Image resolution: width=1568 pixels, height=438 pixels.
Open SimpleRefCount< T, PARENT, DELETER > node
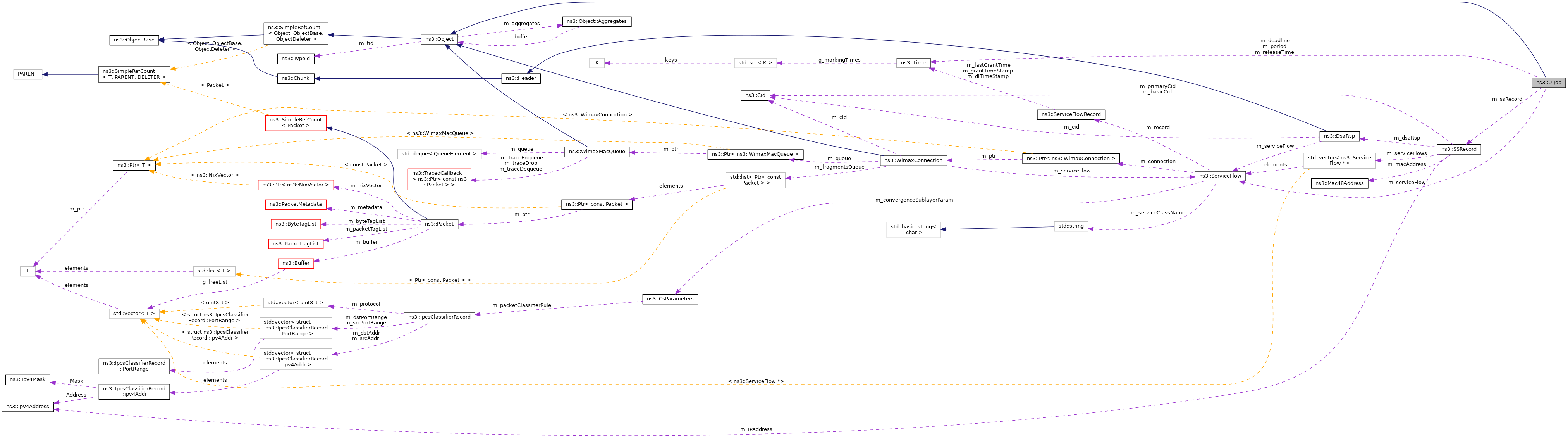[134, 74]
